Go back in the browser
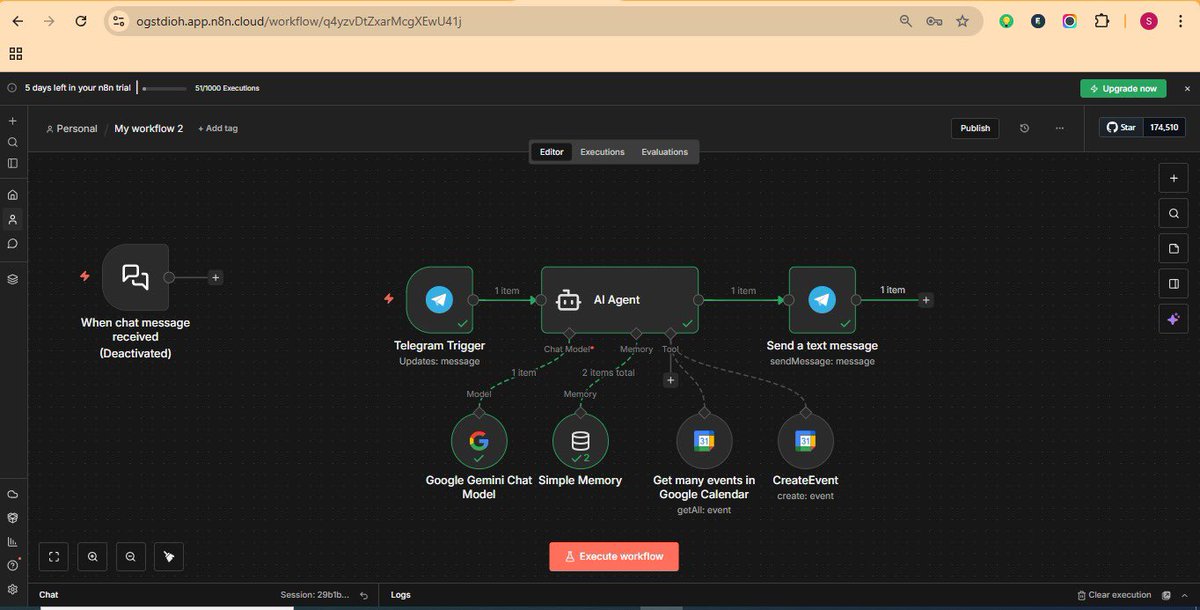The width and height of the screenshot is (1200, 610). pyautogui.click(x=16, y=21)
